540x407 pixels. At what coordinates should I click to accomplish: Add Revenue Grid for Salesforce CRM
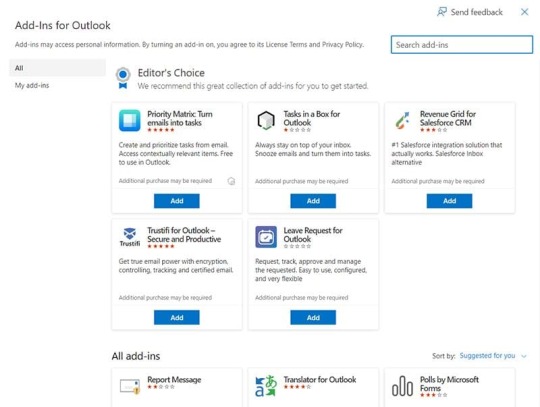449,201
